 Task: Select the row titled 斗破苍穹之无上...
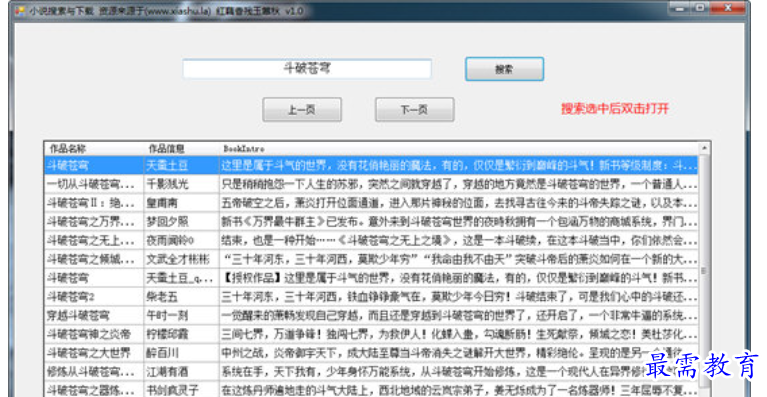371,241
